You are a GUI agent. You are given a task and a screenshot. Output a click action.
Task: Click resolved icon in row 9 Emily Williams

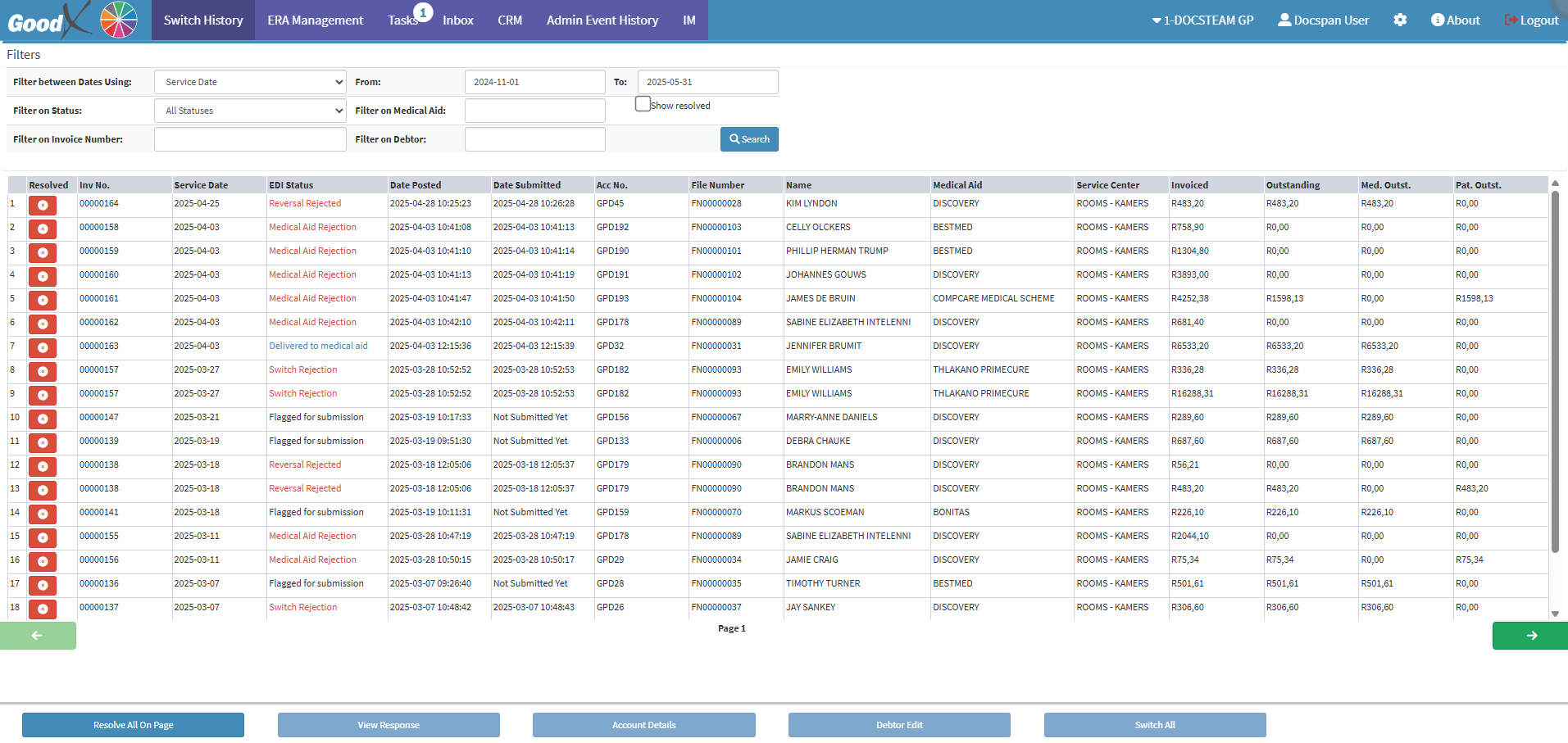[x=43, y=395]
